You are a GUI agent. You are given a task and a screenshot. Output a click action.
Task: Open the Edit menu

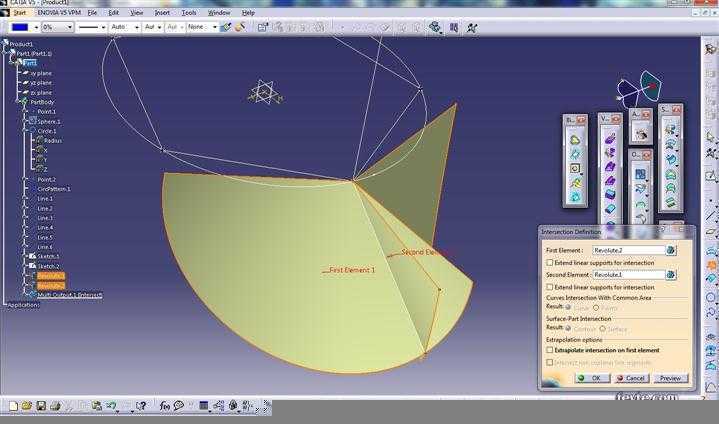point(114,13)
